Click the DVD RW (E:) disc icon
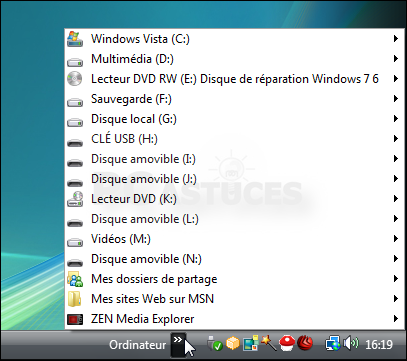The height and width of the screenshot is (361, 407). tap(75, 79)
